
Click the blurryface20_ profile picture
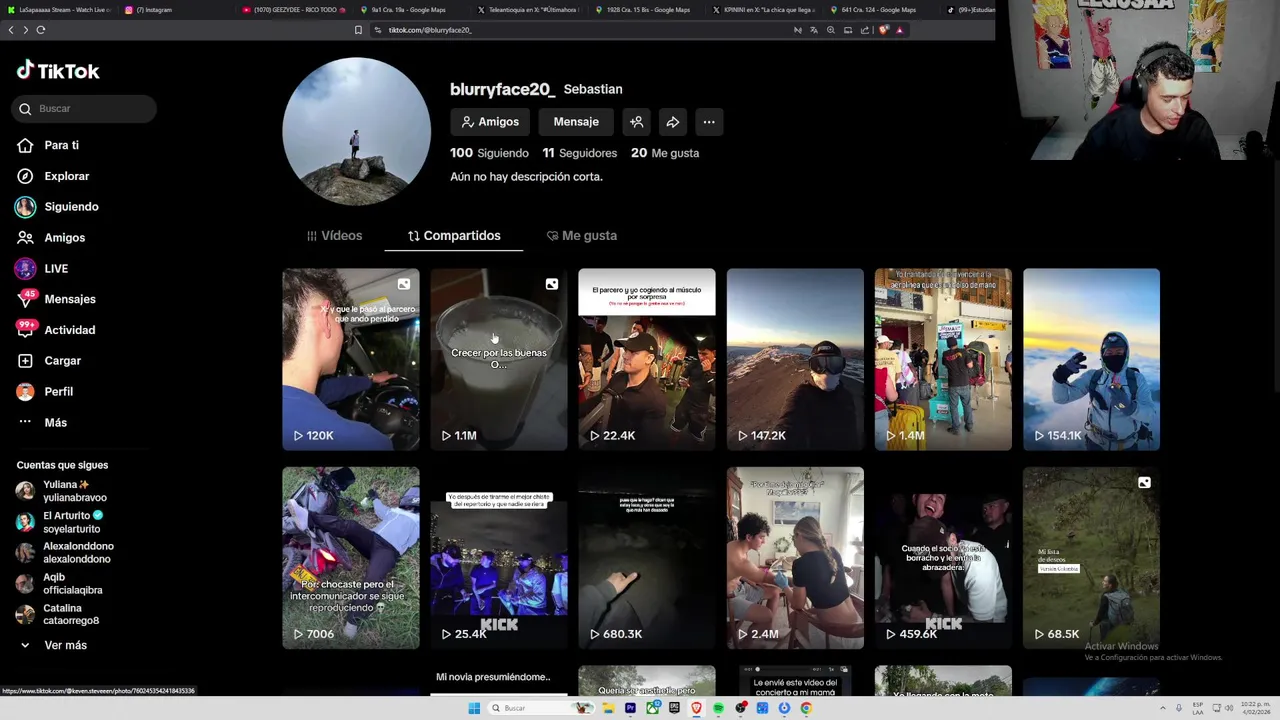(356, 131)
